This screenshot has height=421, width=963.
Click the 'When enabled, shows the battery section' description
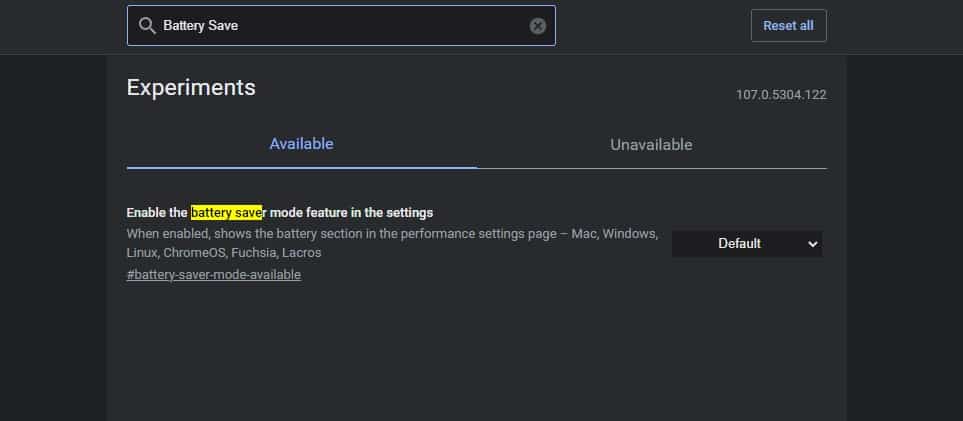392,243
